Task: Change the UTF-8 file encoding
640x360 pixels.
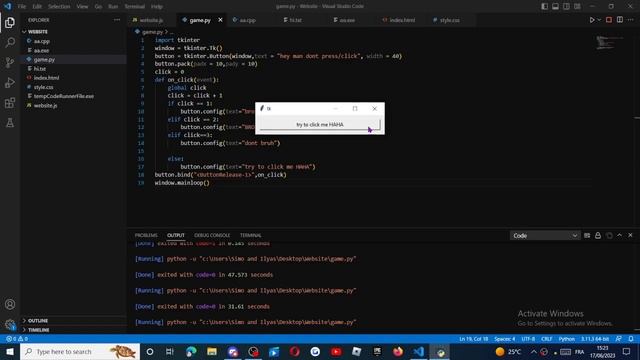Action: pos(528,339)
